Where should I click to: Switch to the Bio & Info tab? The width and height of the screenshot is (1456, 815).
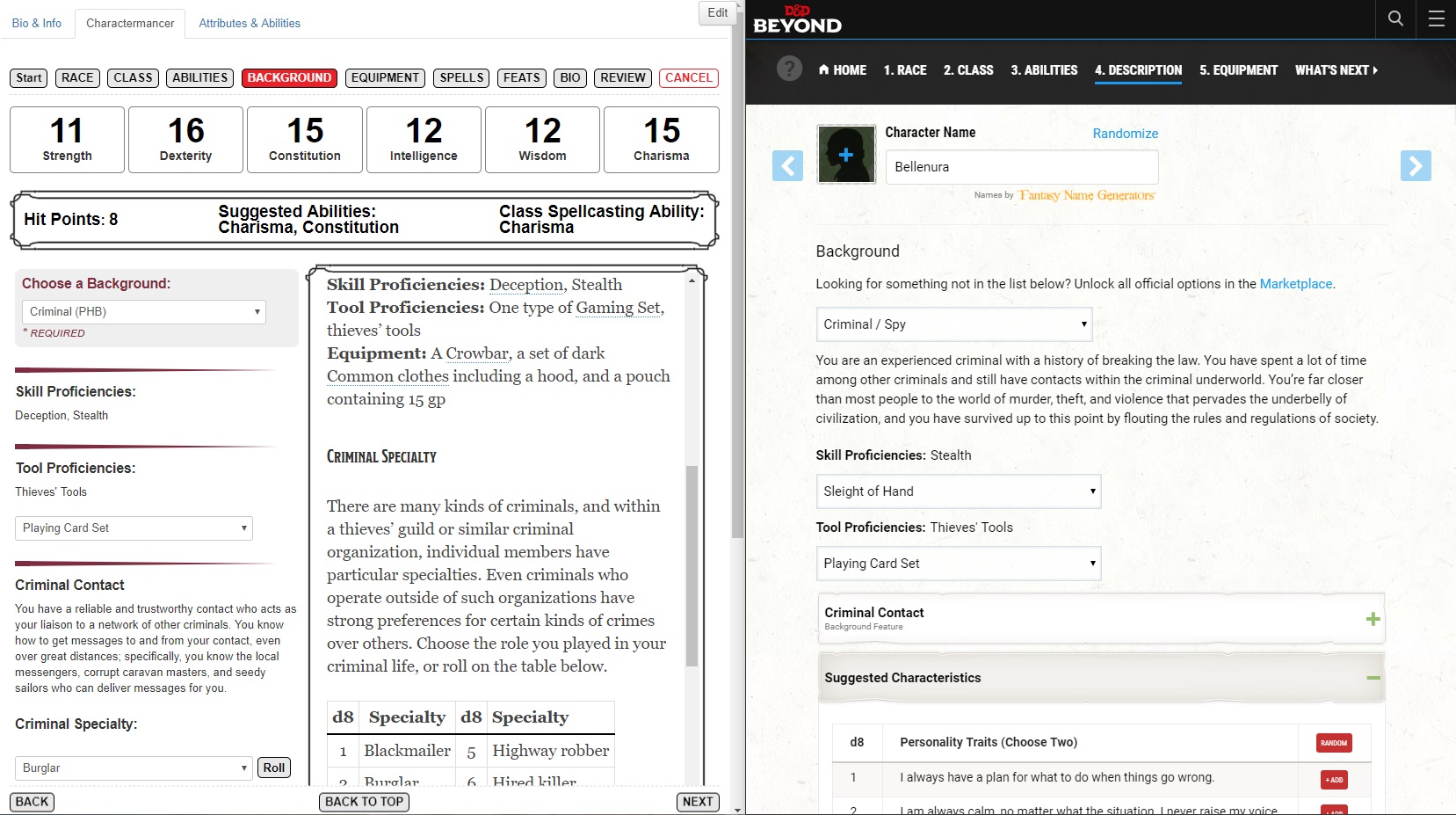tap(37, 23)
